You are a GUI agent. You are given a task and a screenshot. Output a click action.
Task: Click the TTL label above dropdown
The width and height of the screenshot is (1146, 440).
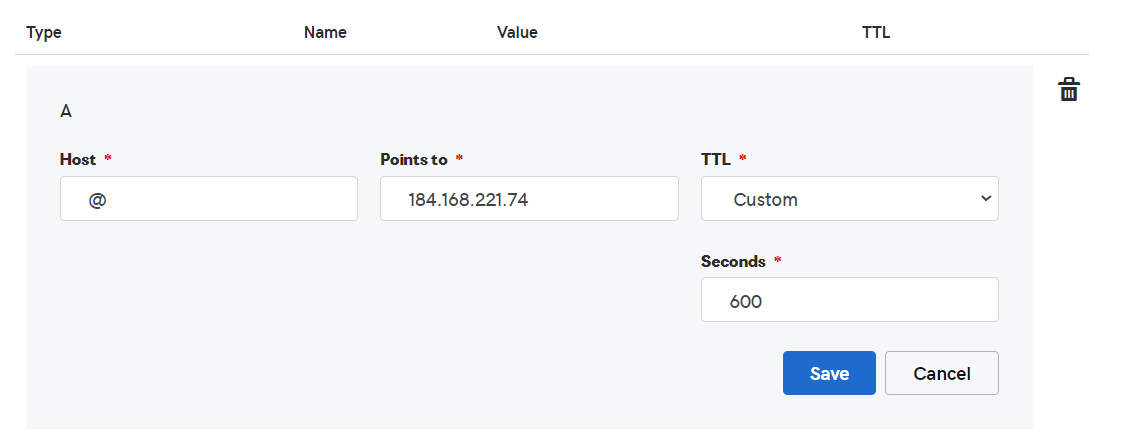click(x=716, y=159)
